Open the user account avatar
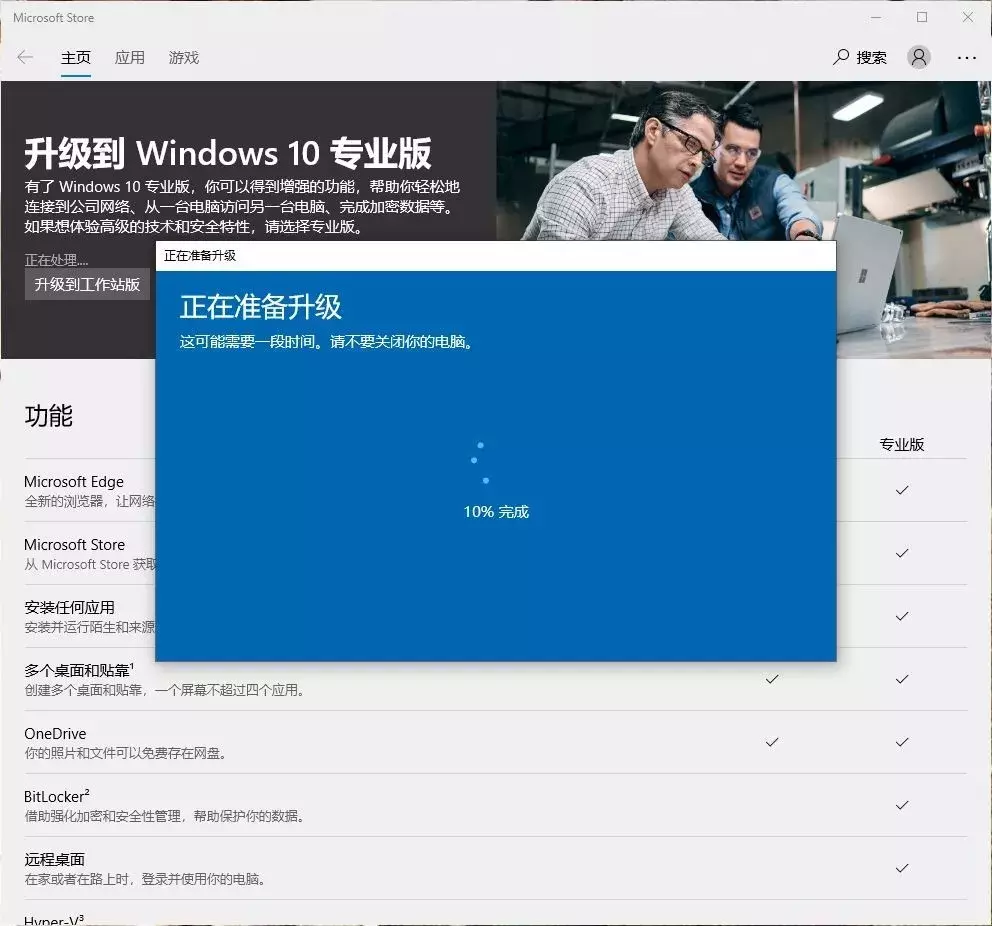 [919, 58]
